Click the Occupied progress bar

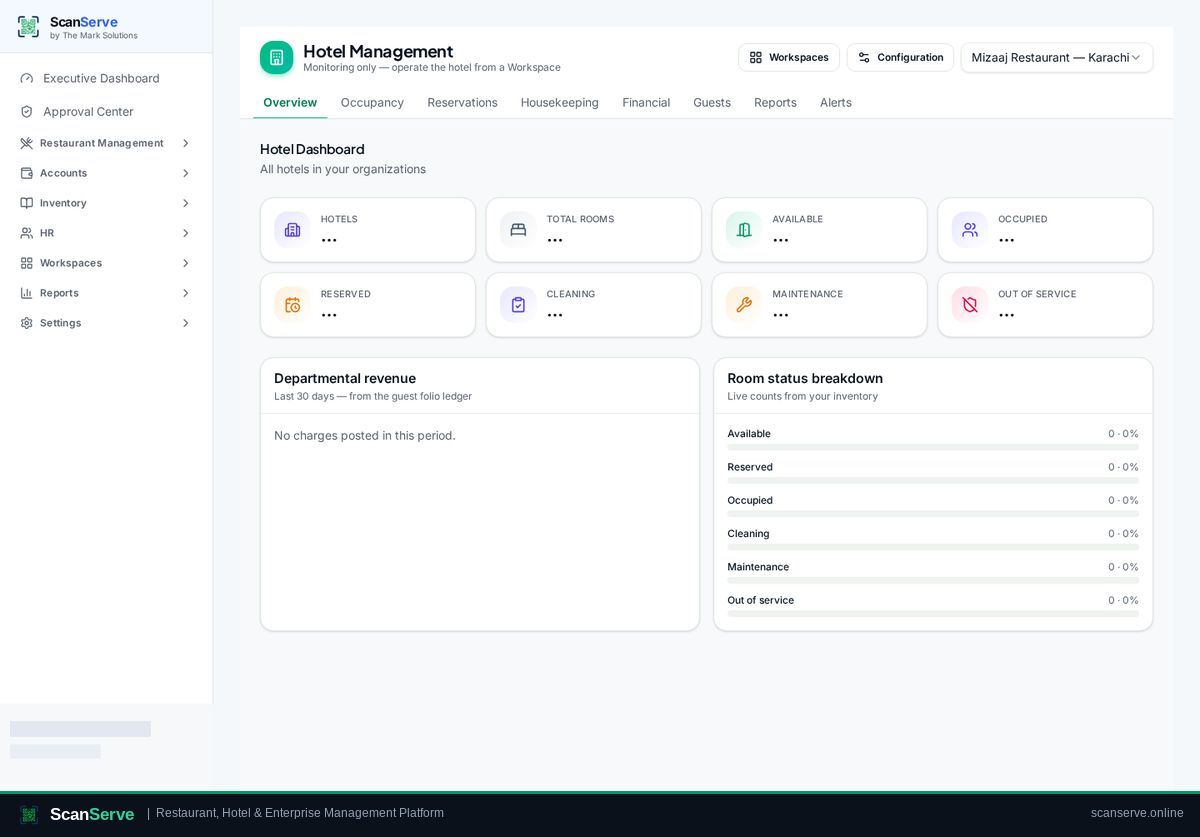click(x=933, y=514)
